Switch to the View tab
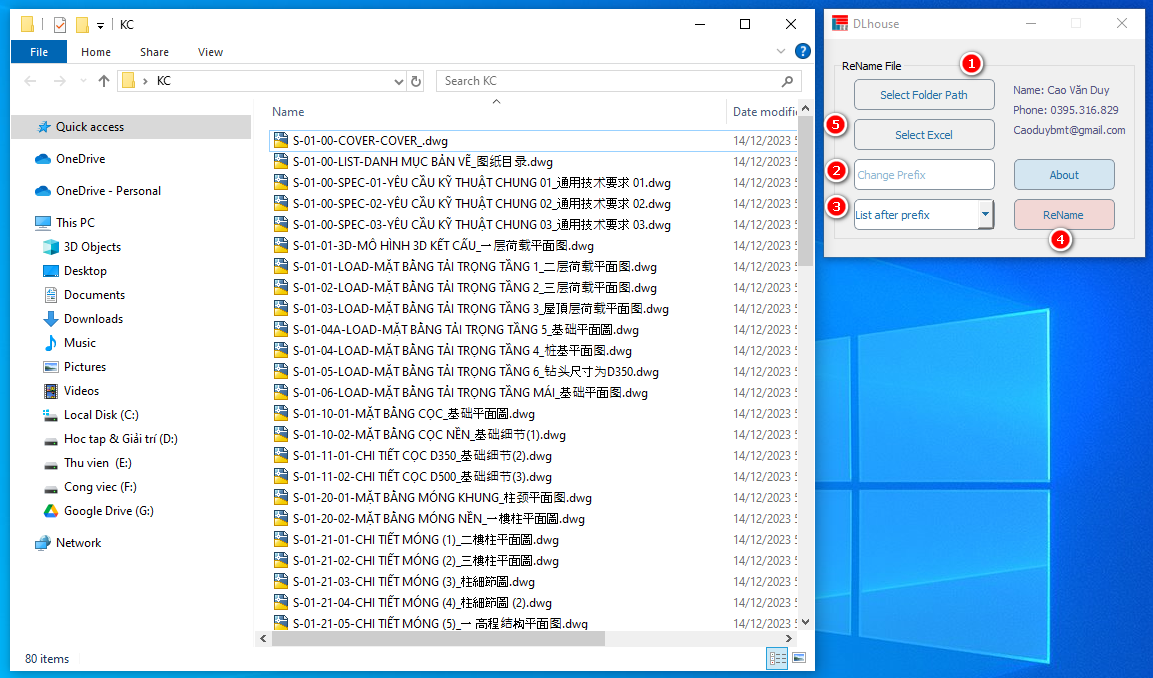 tap(210, 52)
